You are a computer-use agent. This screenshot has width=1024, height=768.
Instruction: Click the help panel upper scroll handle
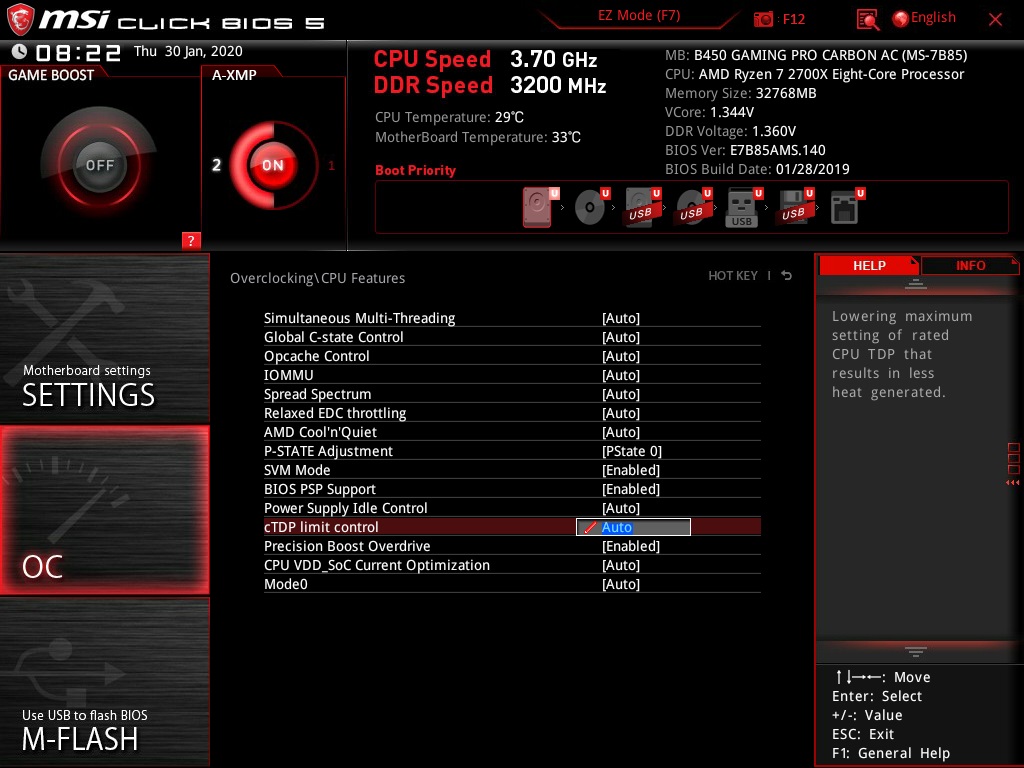tap(916, 283)
